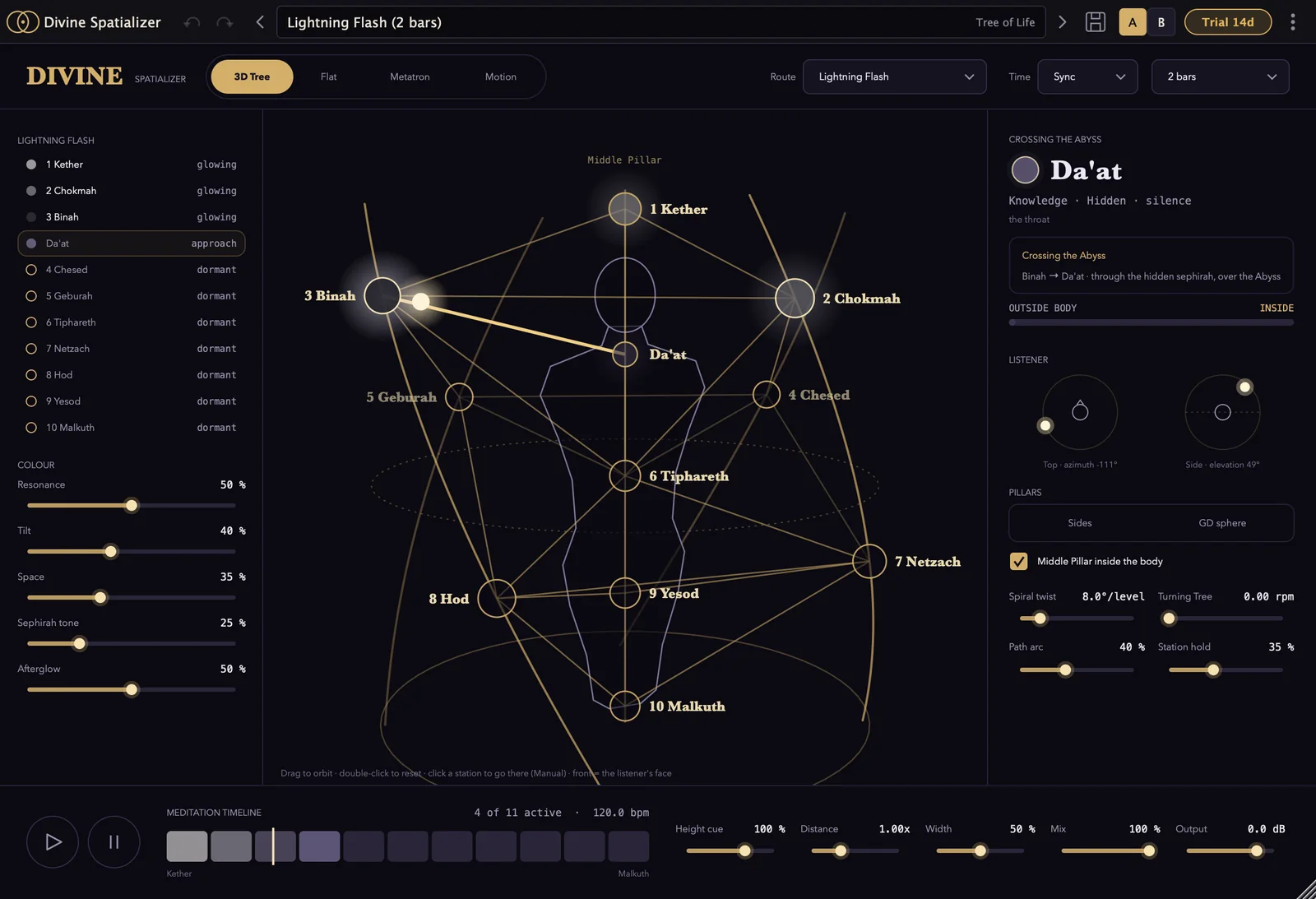Viewport: 1316px width, 899px height.
Task: Select the Tiphareth node in tree
Action: click(x=625, y=475)
